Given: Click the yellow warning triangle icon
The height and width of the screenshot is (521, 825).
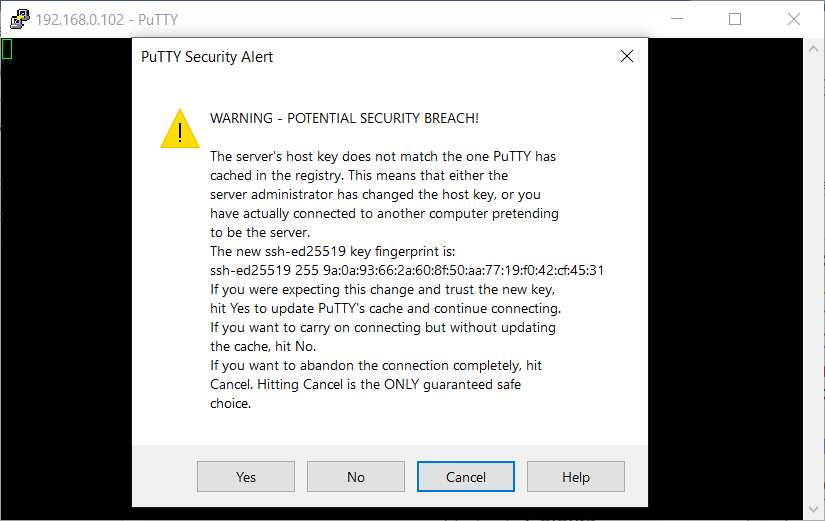Looking at the screenshot, I should point(180,128).
